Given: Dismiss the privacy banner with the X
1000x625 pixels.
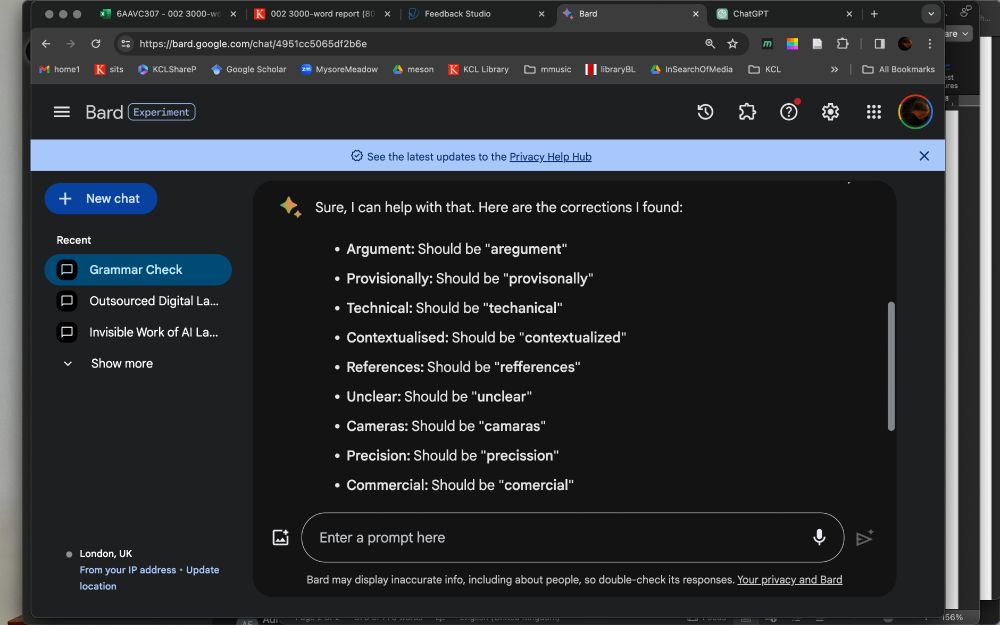Looking at the screenshot, I should click(x=924, y=155).
